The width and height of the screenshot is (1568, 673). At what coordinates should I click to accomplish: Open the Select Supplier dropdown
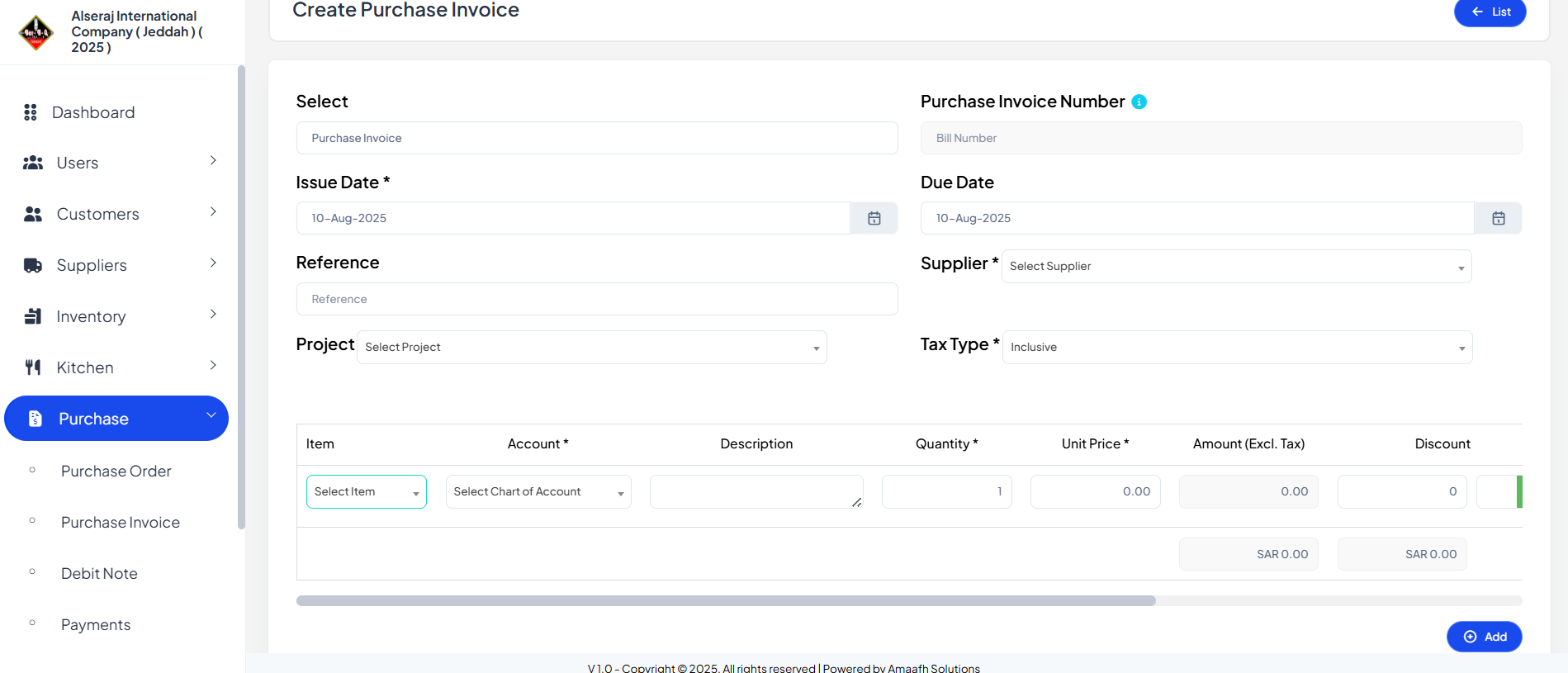(1236, 266)
